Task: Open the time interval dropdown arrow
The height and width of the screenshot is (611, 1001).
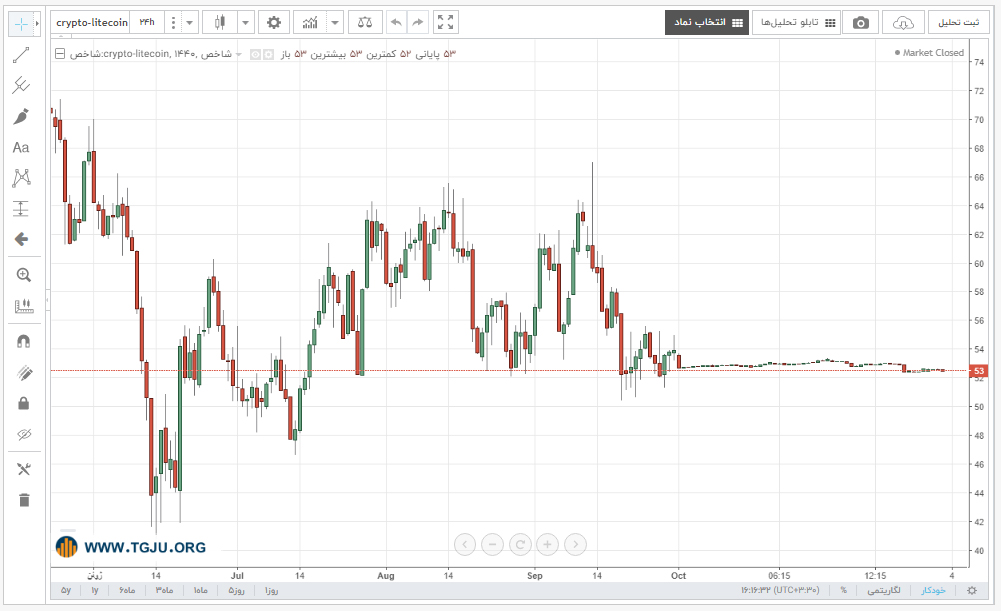Action: [x=190, y=22]
